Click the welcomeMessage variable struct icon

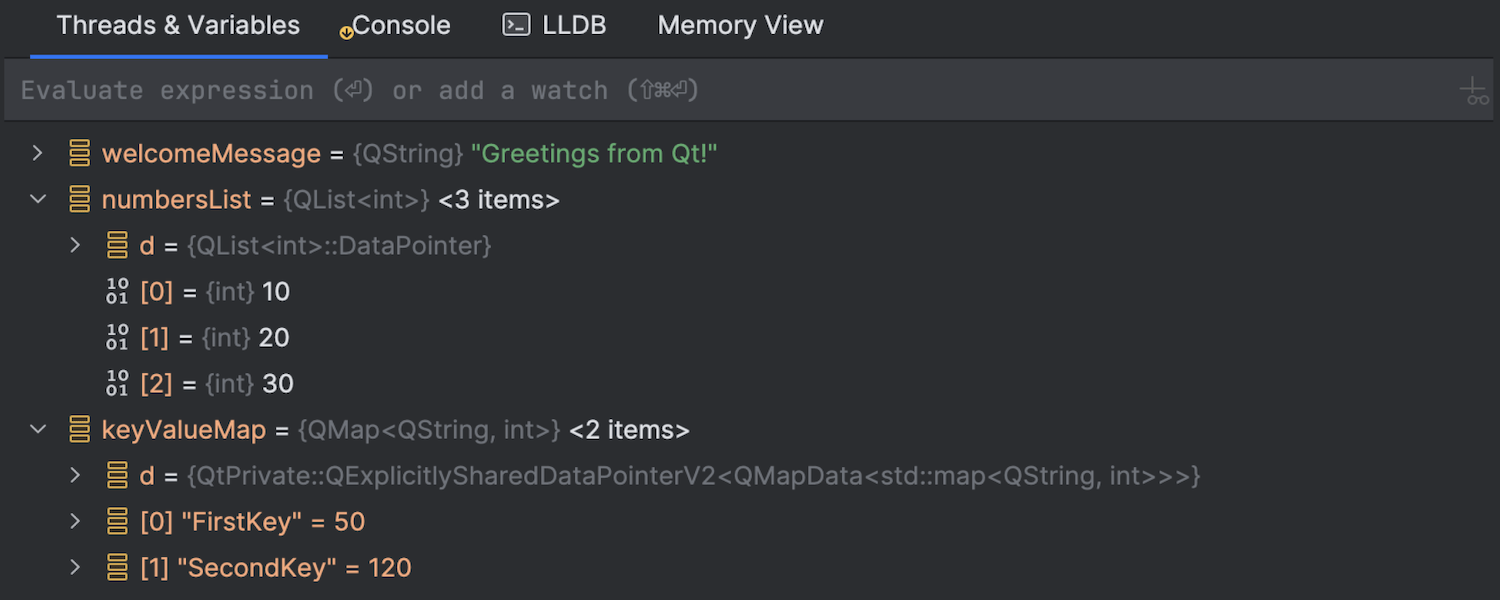click(80, 154)
